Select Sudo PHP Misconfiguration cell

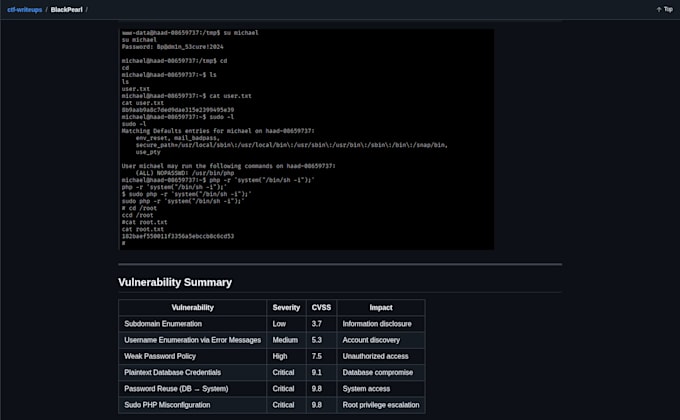(193, 405)
